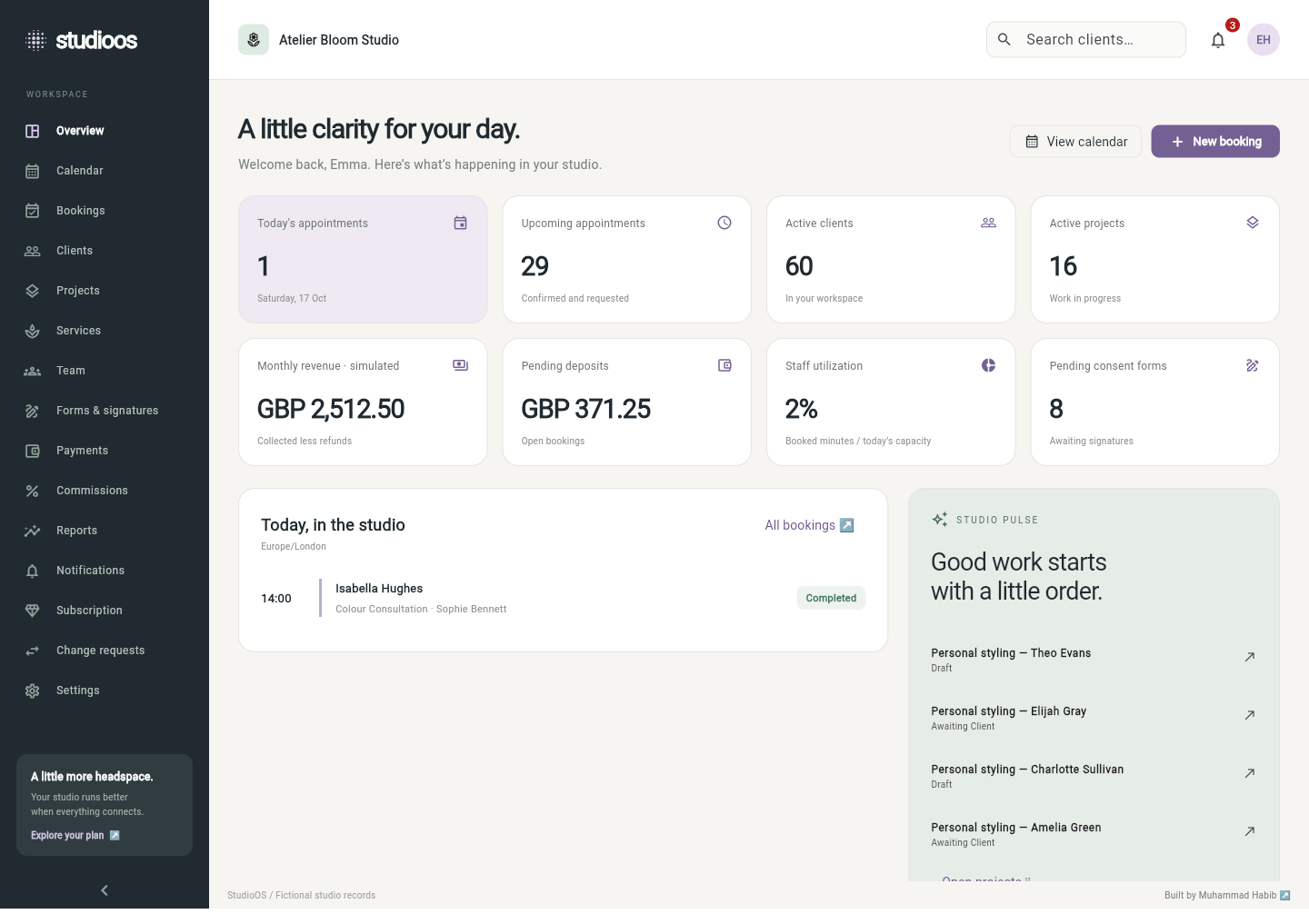
Task: Click the Studio Pulse sparkle icon
Action: (x=940, y=520)
